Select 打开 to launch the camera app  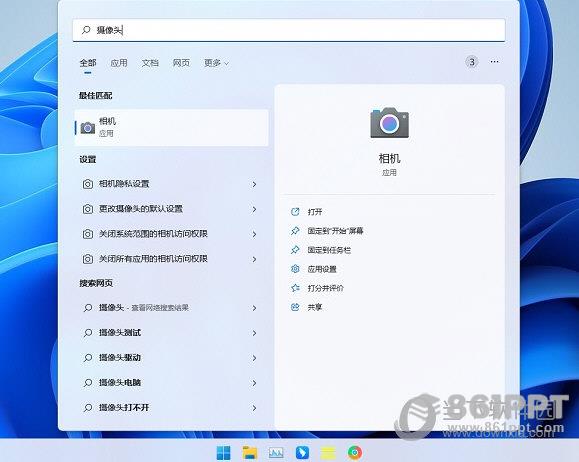coord(315,212)
